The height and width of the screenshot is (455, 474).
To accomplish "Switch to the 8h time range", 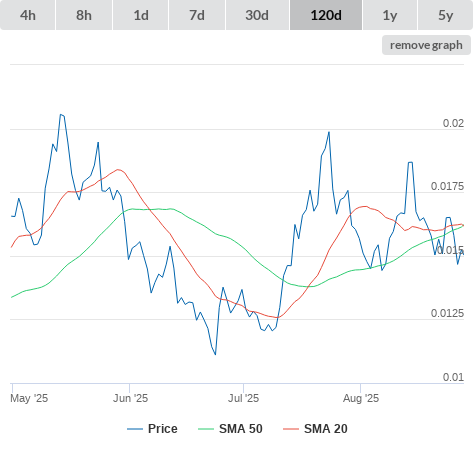I will click(84, 15).
